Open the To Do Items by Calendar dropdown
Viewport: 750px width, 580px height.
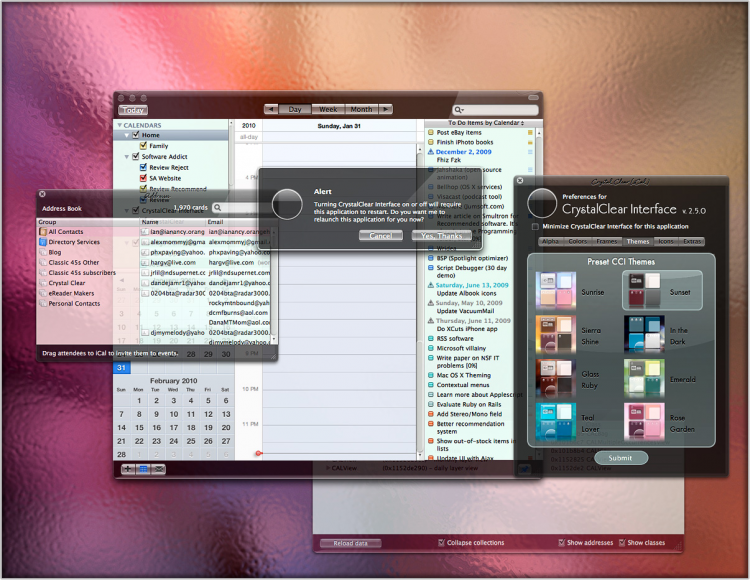[x=486, y=123]
